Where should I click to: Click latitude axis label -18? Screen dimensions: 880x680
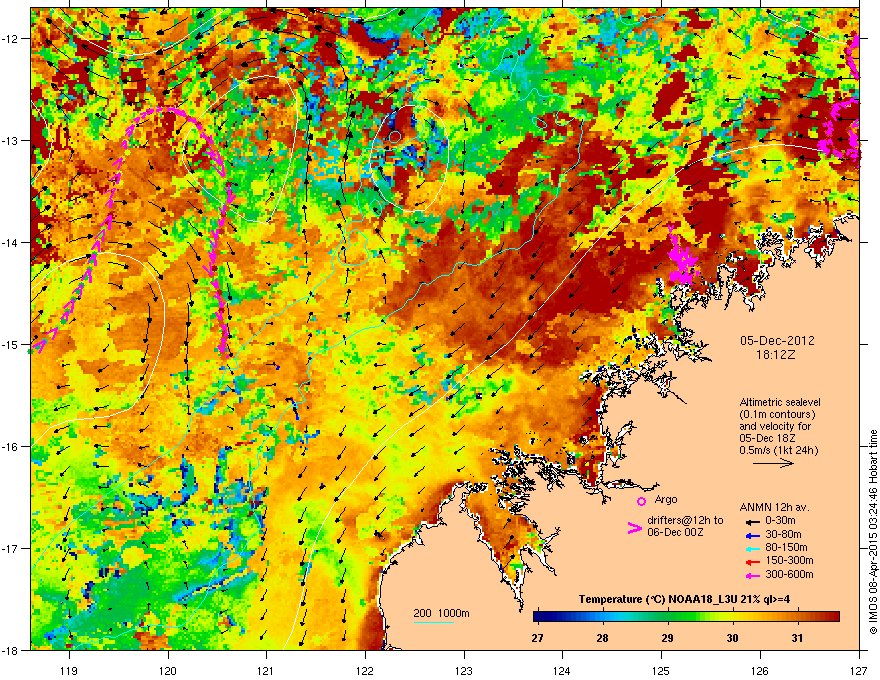(x=11, y=650)
